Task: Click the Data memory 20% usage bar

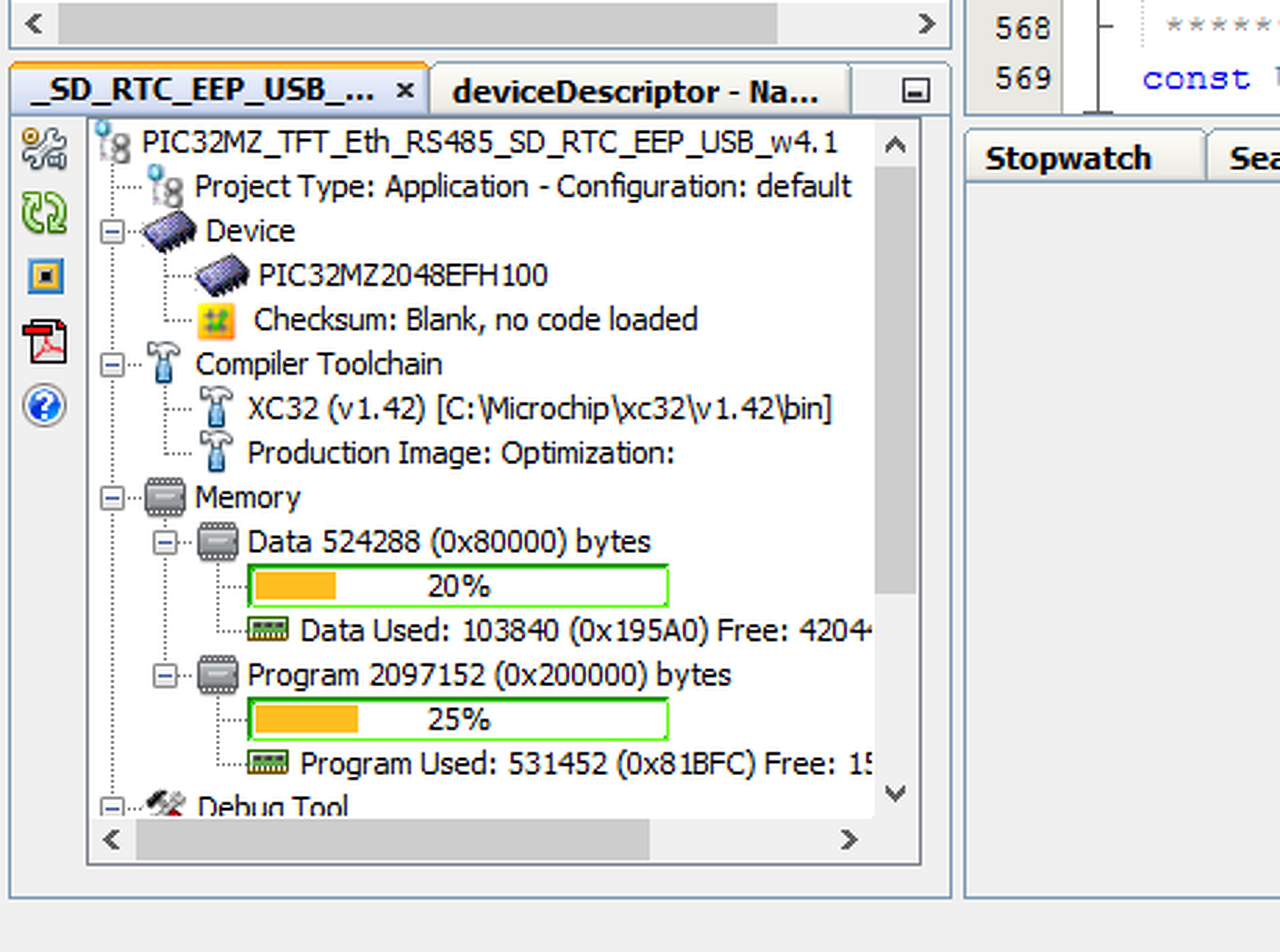Action: point(458,586)
